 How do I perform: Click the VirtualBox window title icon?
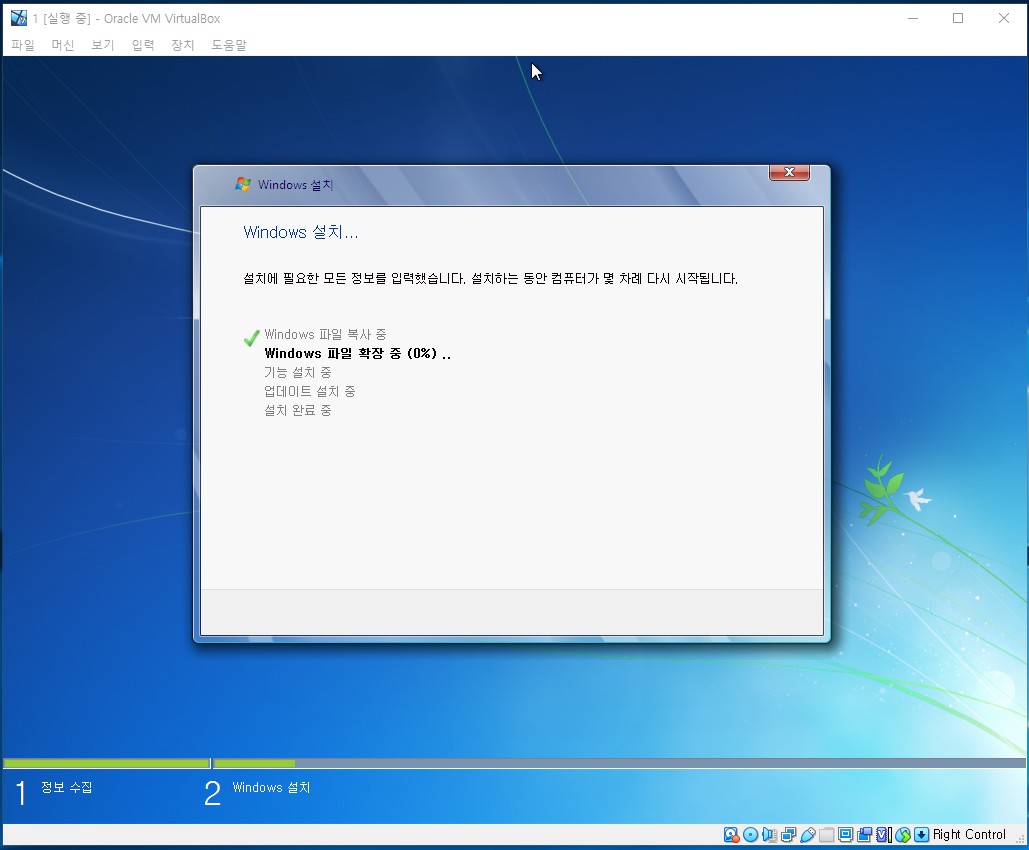point(19,18)
